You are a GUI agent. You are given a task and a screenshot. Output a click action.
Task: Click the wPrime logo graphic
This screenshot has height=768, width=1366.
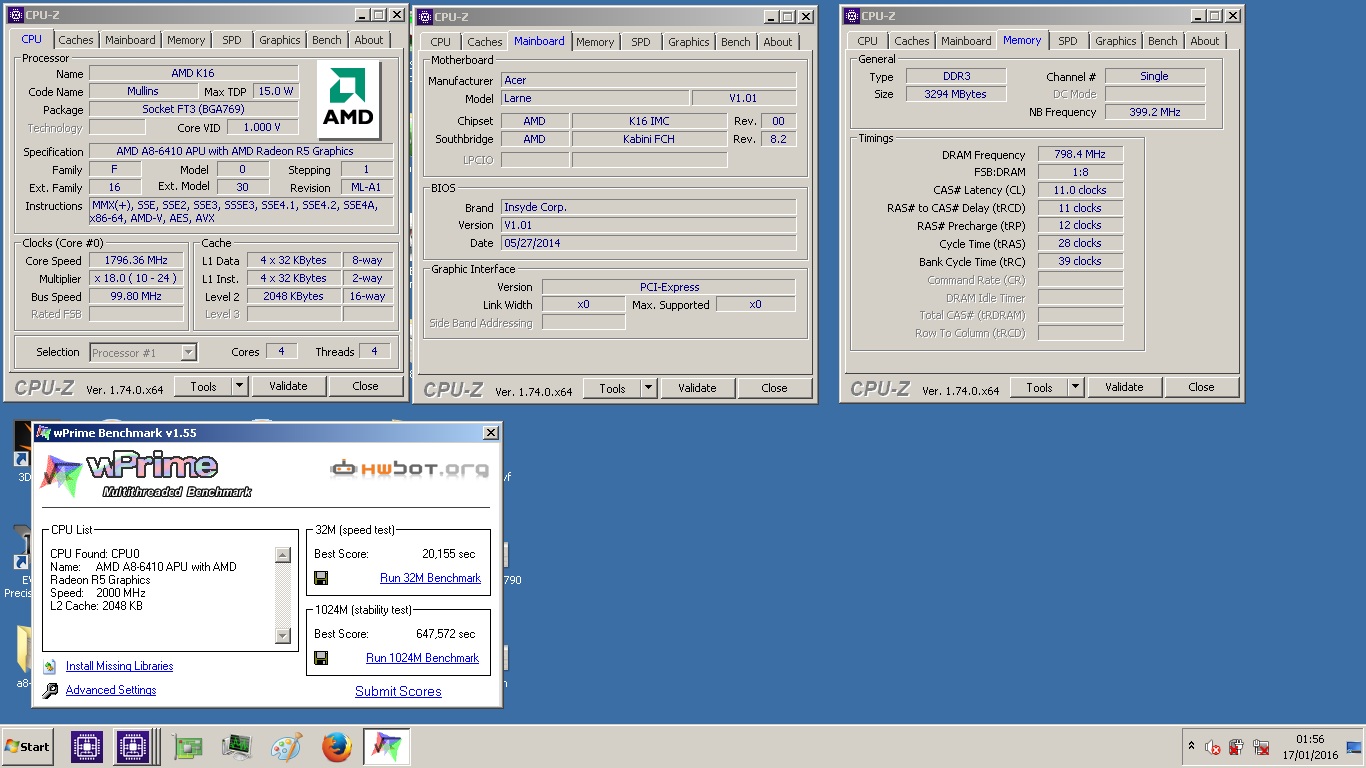pos(146,473)
